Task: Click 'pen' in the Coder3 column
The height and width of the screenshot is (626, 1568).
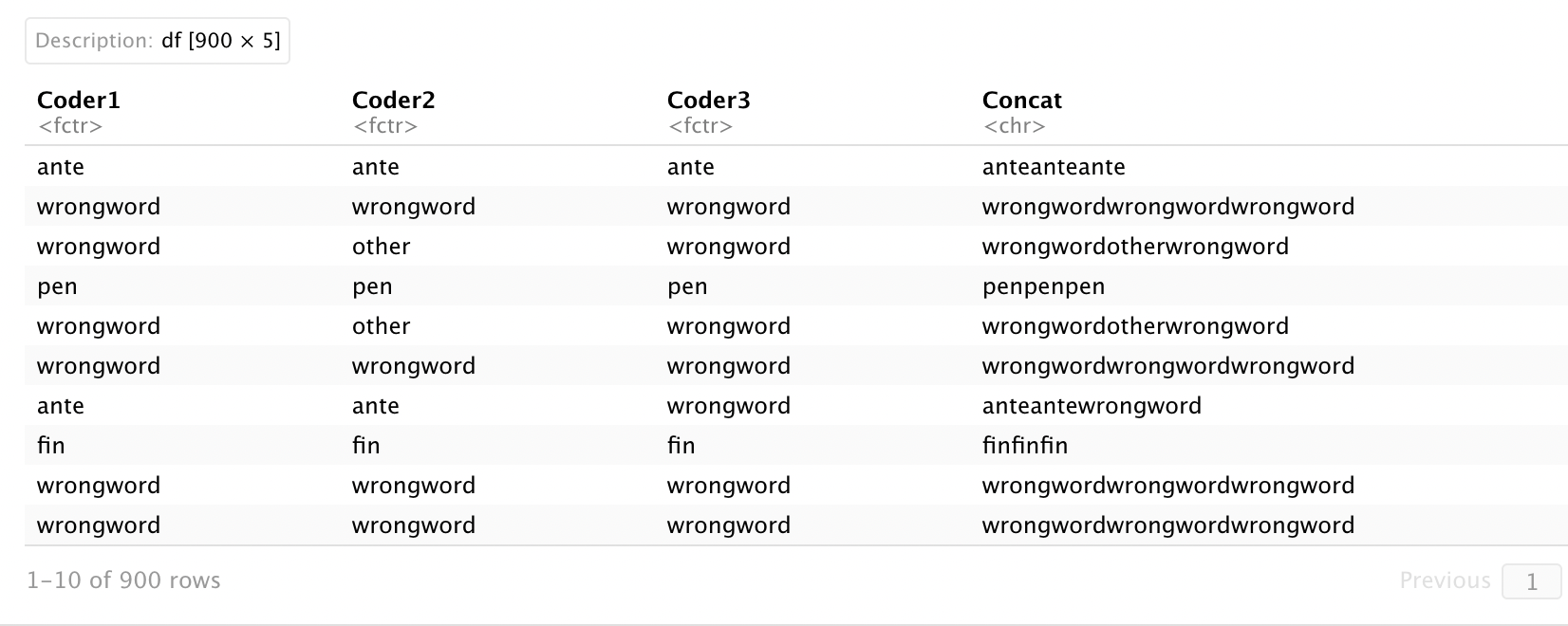Action: (x=687, y=286)
